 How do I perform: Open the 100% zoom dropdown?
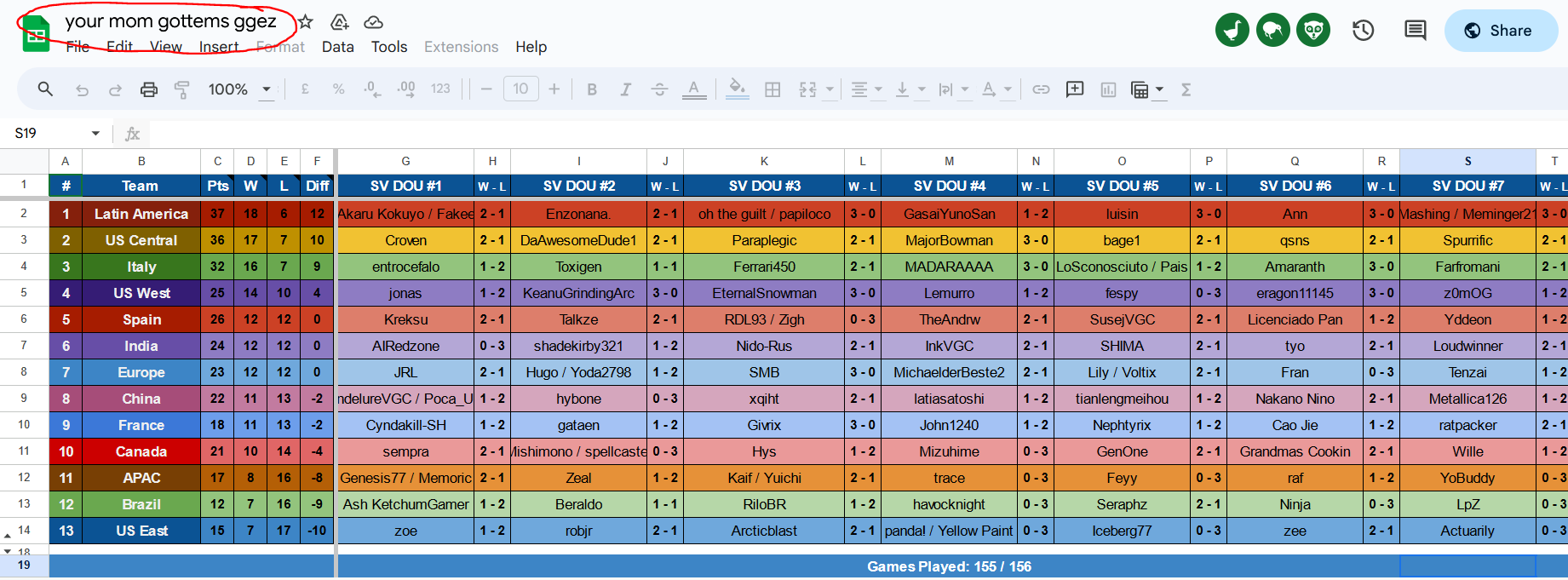[240, 89]
